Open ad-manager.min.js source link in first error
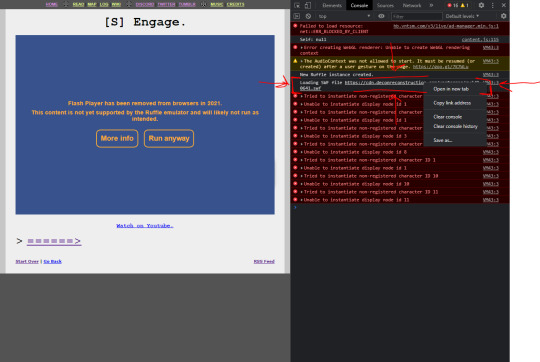Viewport: 540px width, 362px height. pos(446,26)
